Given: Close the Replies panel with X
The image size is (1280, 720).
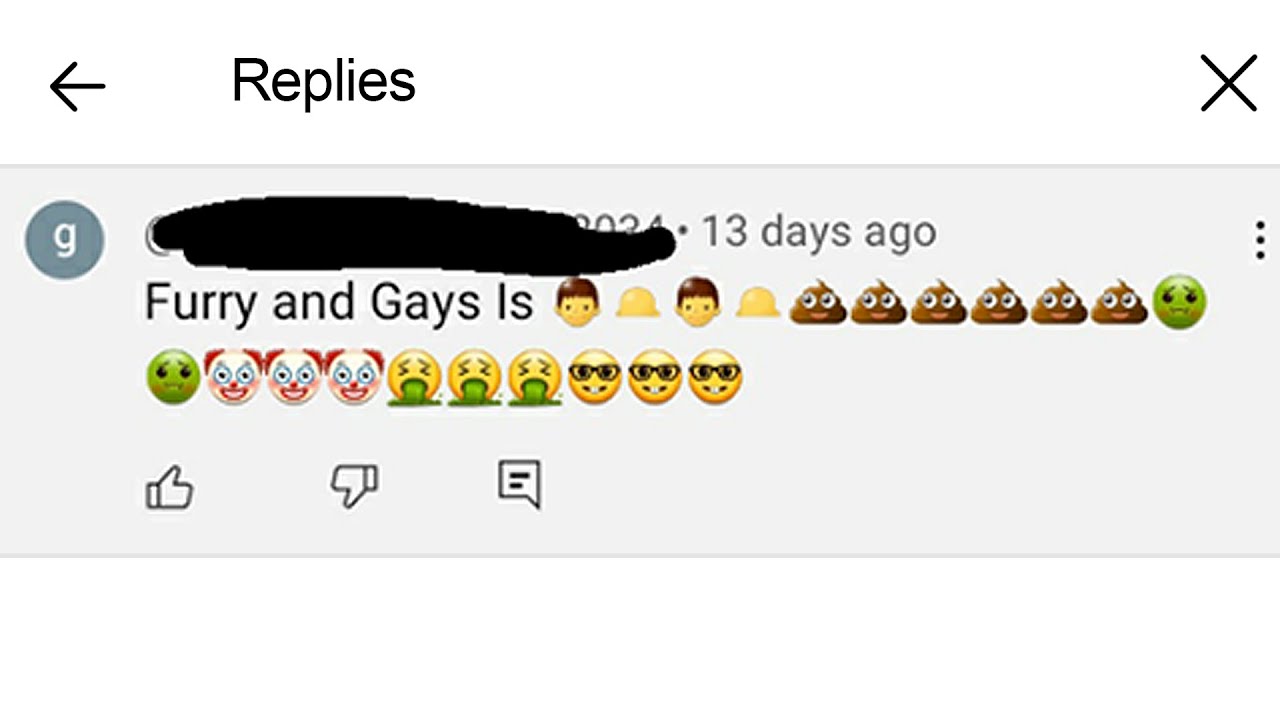Looking at the screenshot, I should 1228,83.
